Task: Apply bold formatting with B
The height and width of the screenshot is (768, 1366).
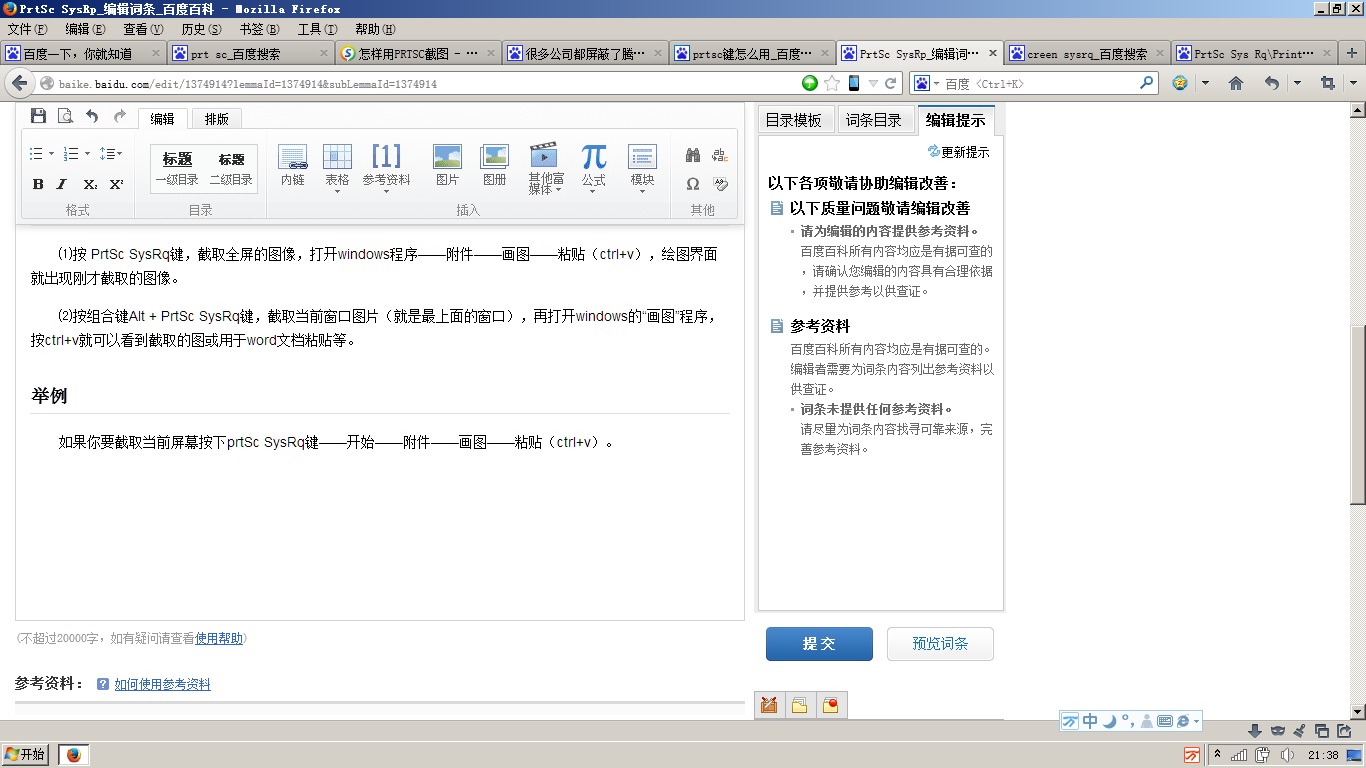Action: tap(38, 184)
